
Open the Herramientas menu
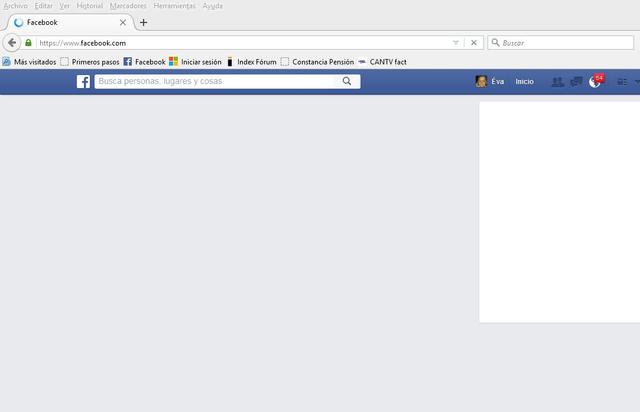[174, 6]
